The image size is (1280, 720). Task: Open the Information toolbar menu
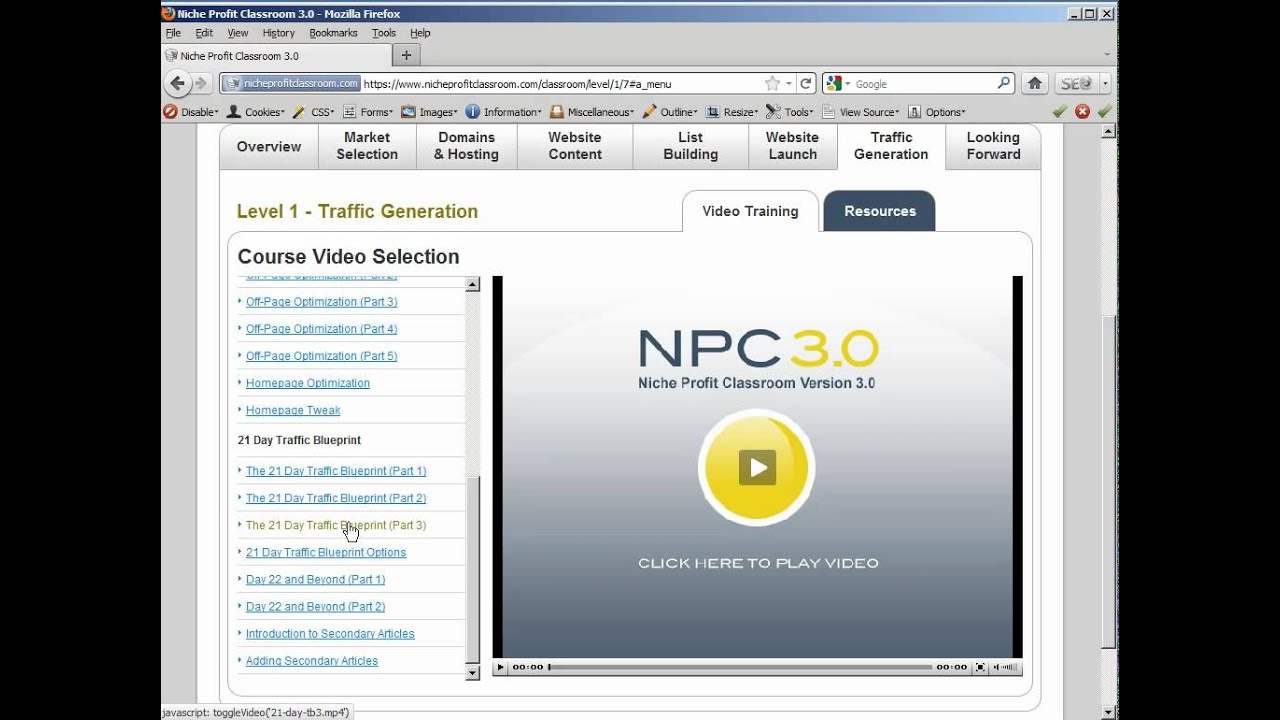click(503, 112)
